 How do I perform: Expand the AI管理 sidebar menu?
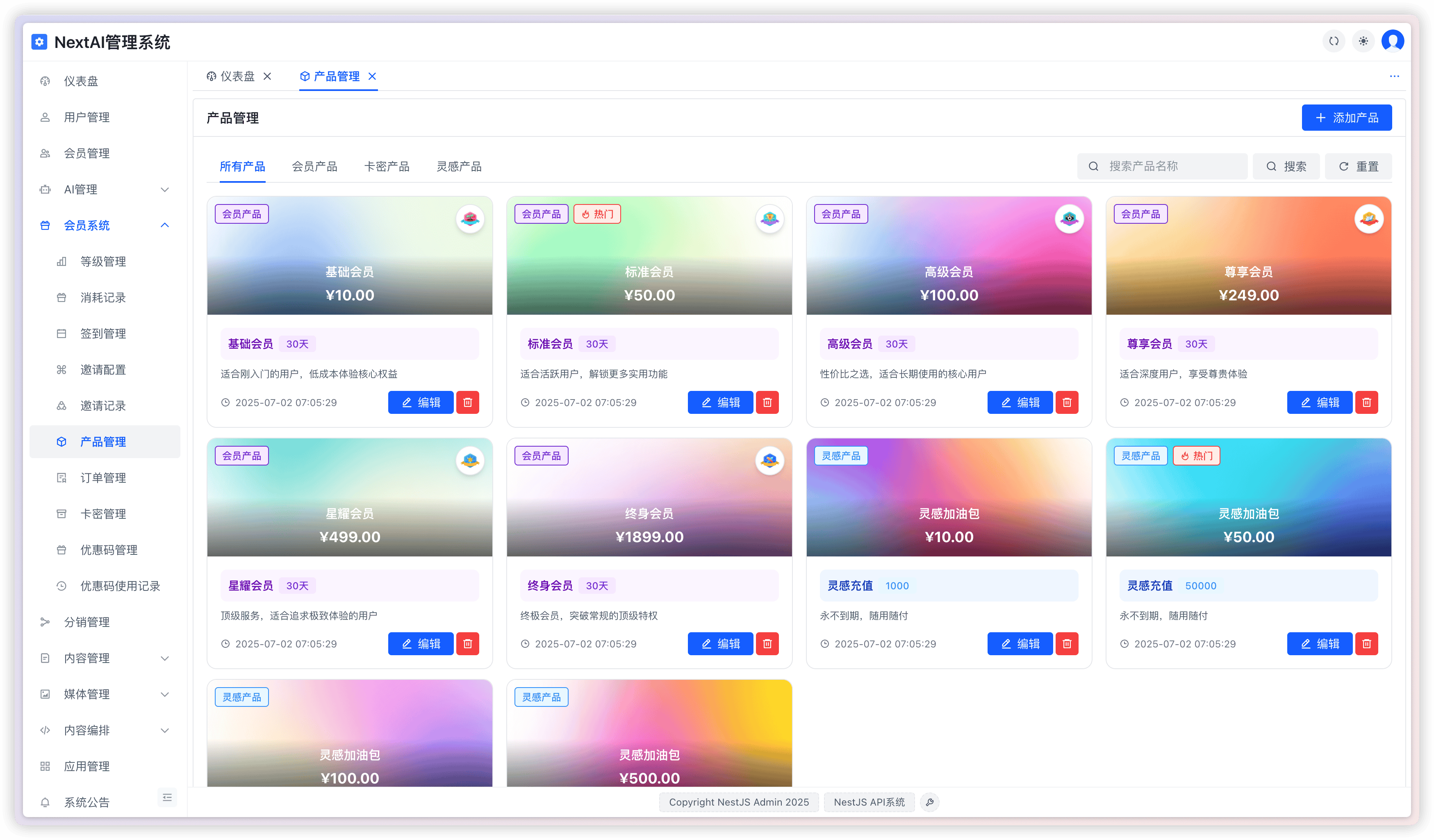[105, 189]
